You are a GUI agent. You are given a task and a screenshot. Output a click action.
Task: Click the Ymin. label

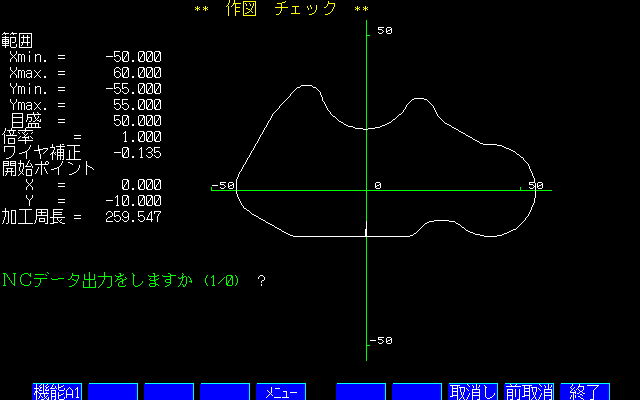pyautogui.click(x=28, y=89)
